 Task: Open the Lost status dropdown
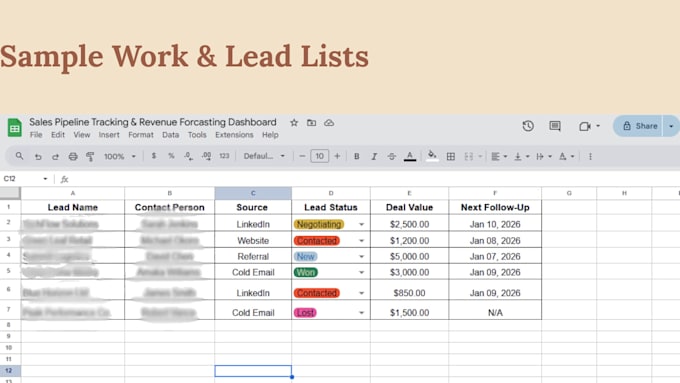(x=361, y=313)
